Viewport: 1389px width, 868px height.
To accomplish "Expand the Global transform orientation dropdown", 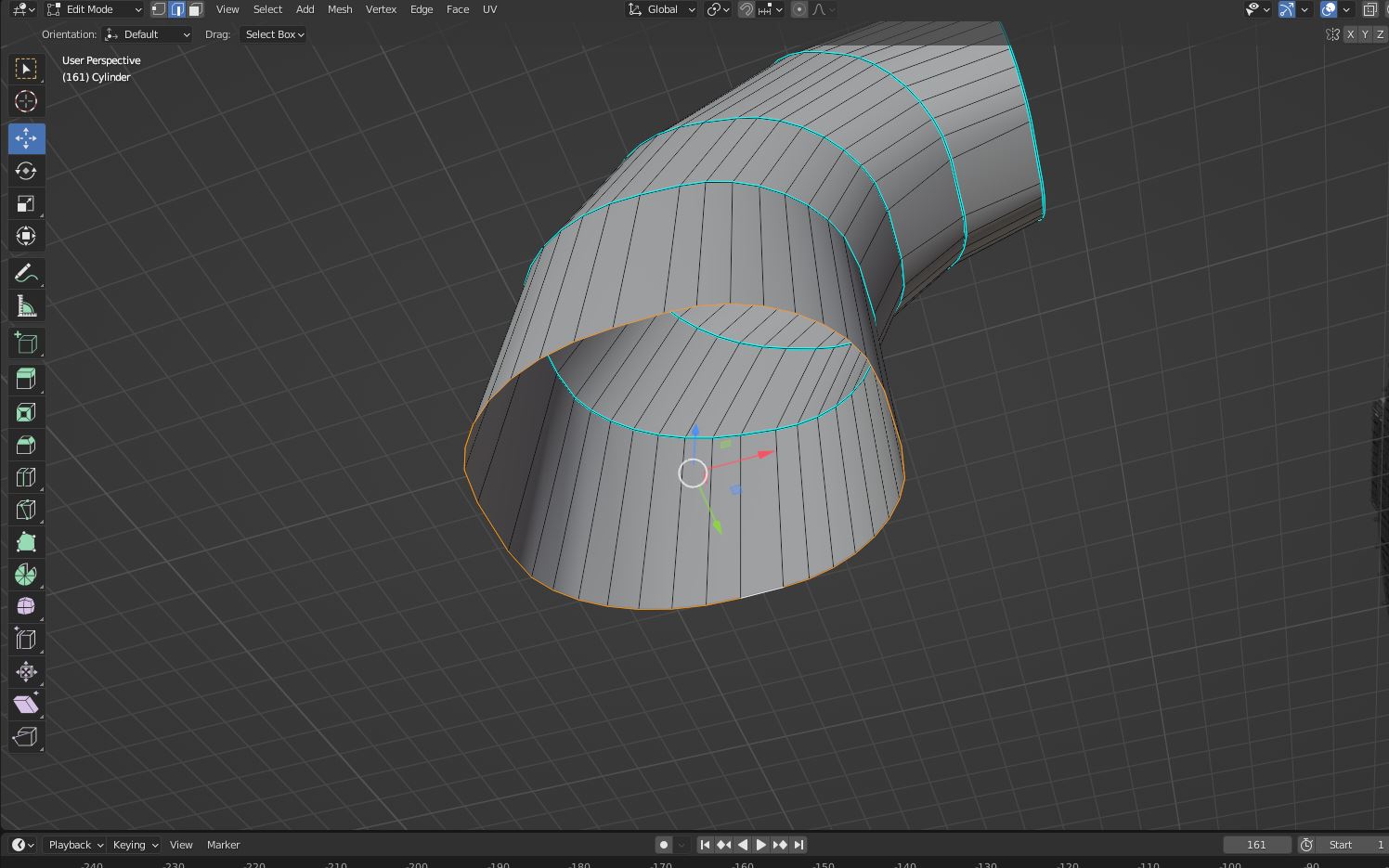I will [x=662, y=9].
